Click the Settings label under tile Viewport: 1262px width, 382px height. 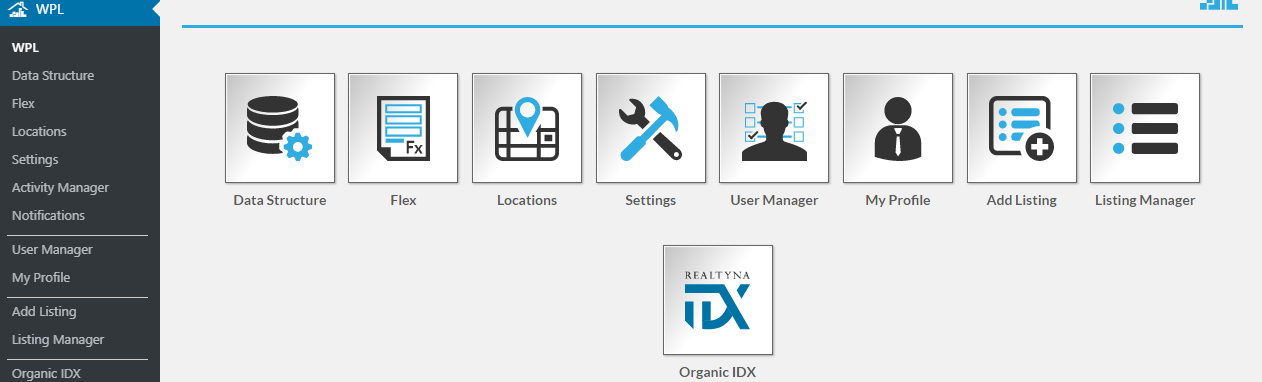pyautogui.click(x=651, y=200)
